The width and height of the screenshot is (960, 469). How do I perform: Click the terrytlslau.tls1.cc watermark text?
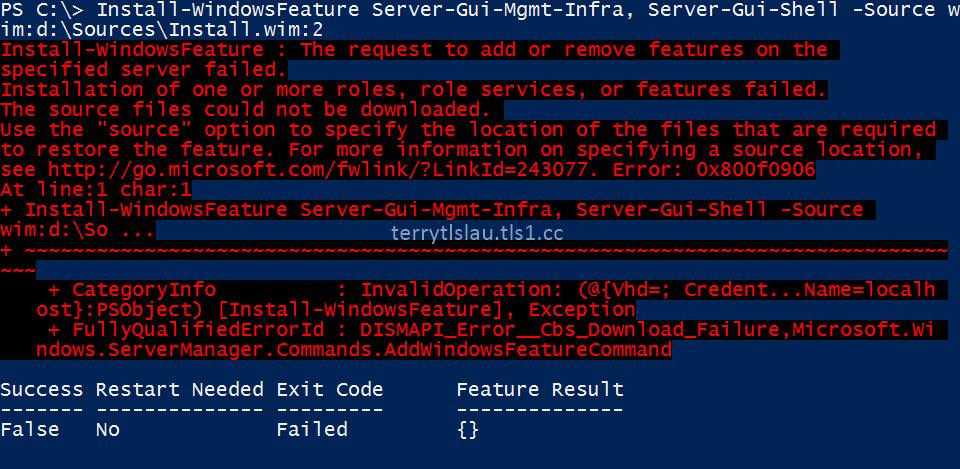tap(477, 233)
